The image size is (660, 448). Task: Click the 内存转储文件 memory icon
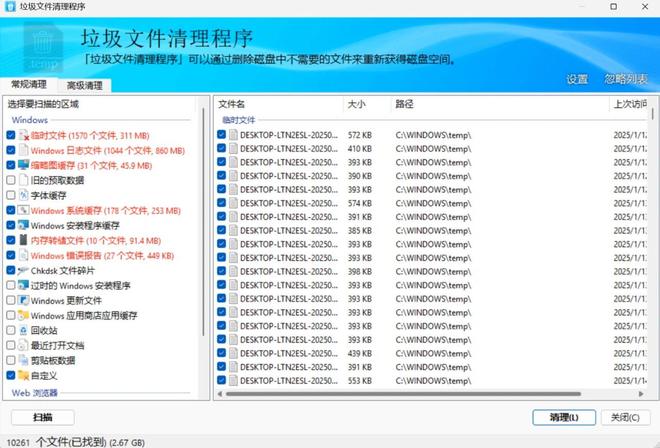(24, 240)
